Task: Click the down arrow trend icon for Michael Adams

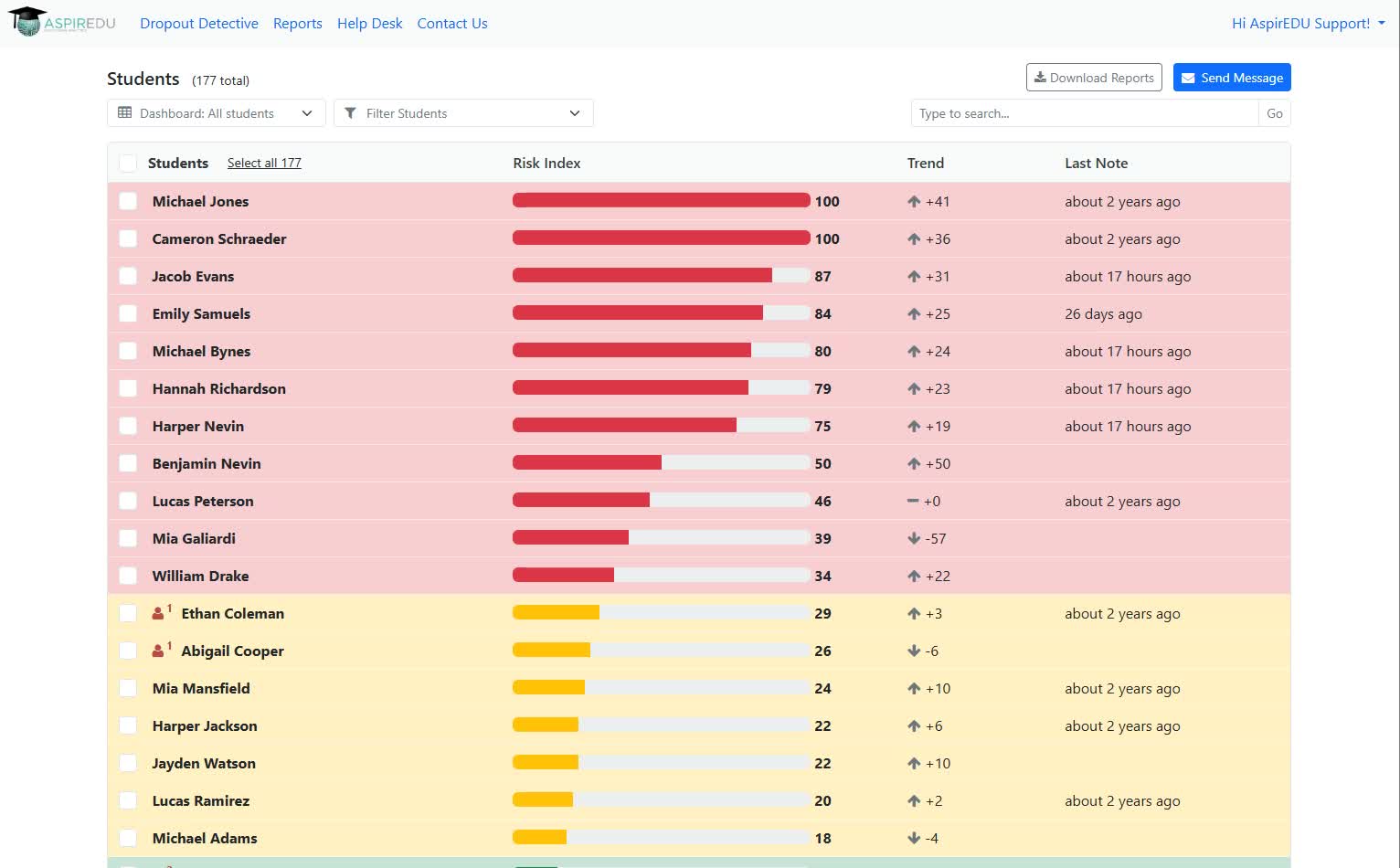Action: (914, 838)
